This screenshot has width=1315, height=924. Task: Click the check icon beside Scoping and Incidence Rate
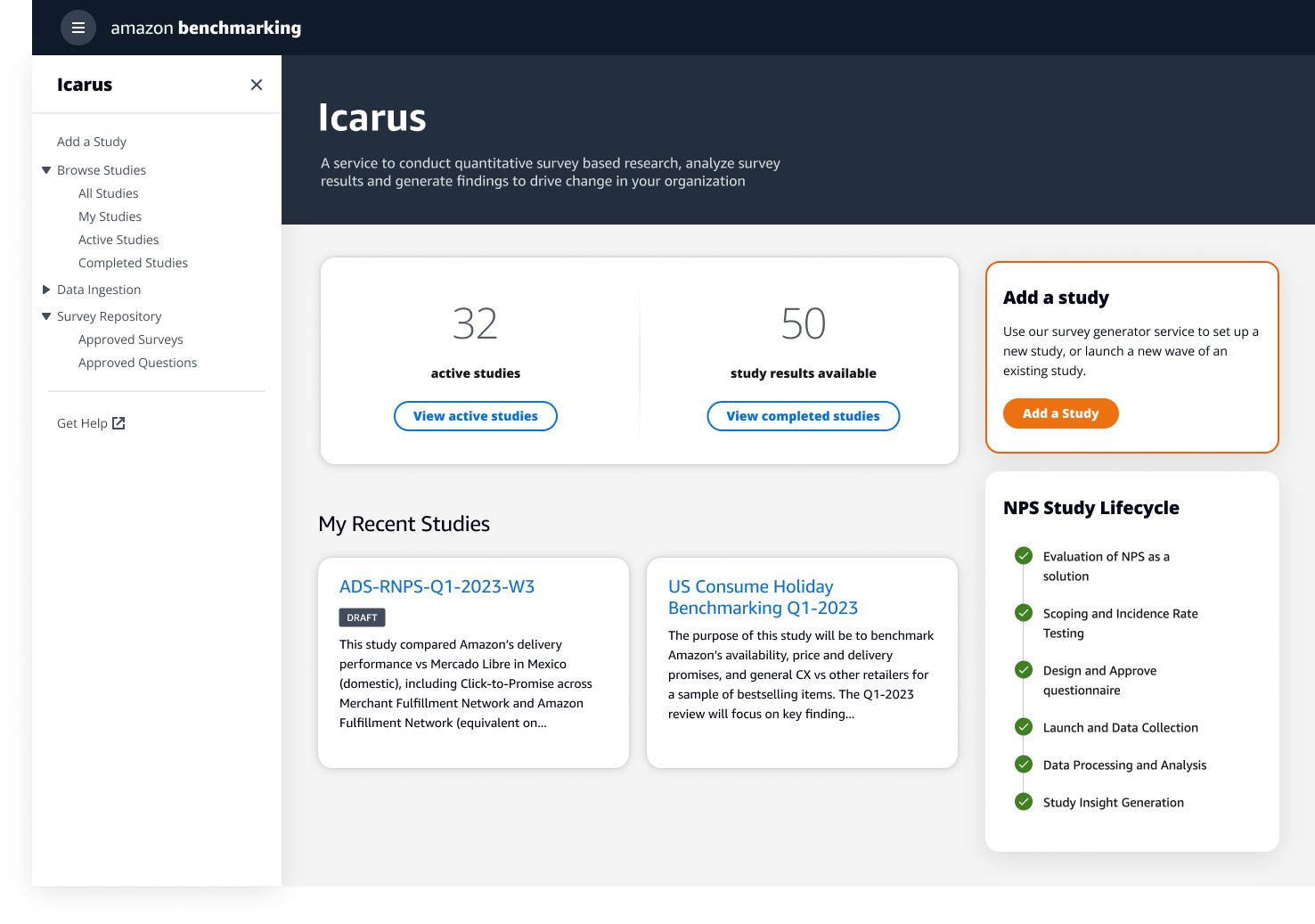pyautogui.click(x=1024, y=613)
